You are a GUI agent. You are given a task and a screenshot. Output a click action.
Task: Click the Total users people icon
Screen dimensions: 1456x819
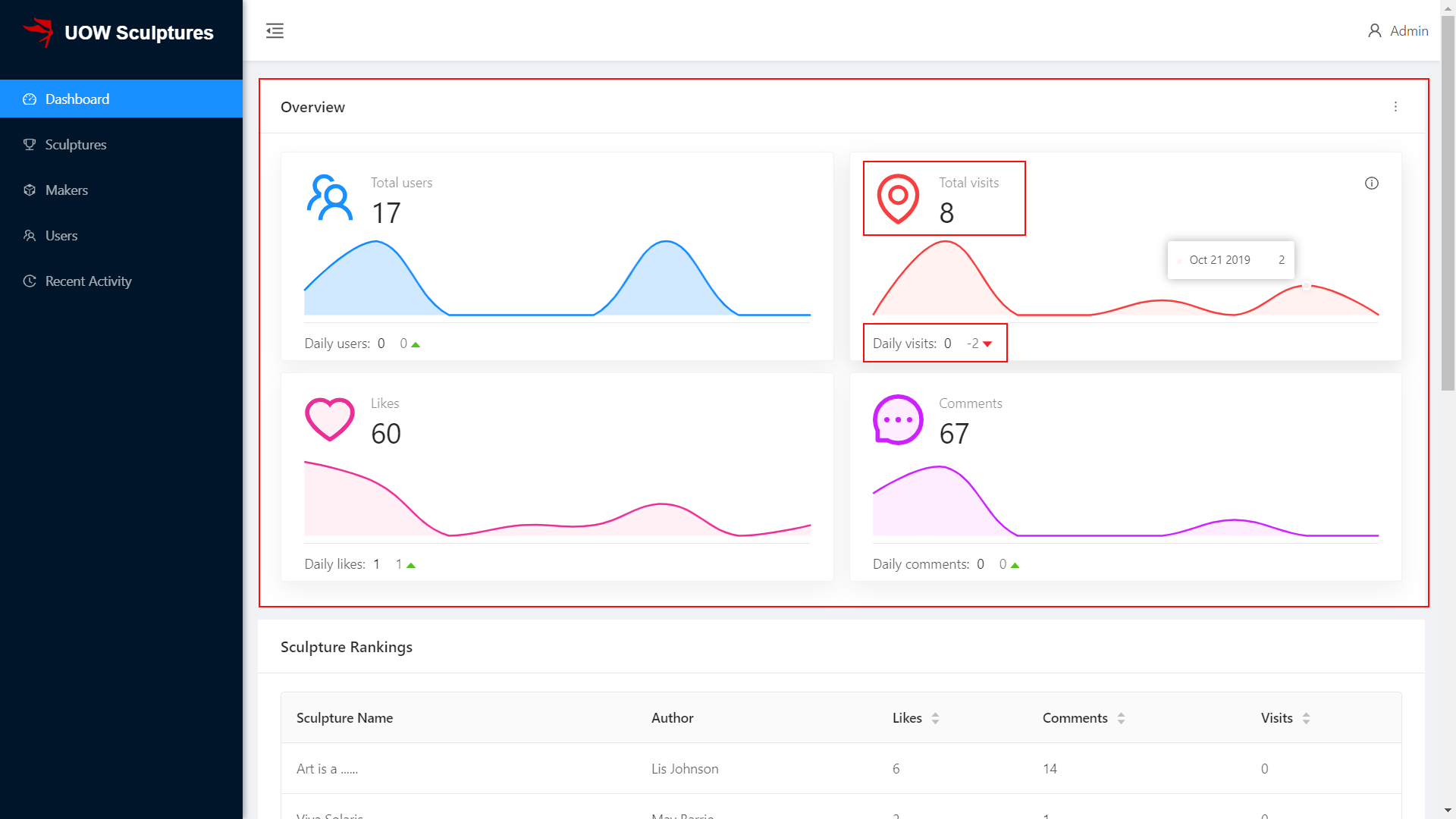click(330, 198)
